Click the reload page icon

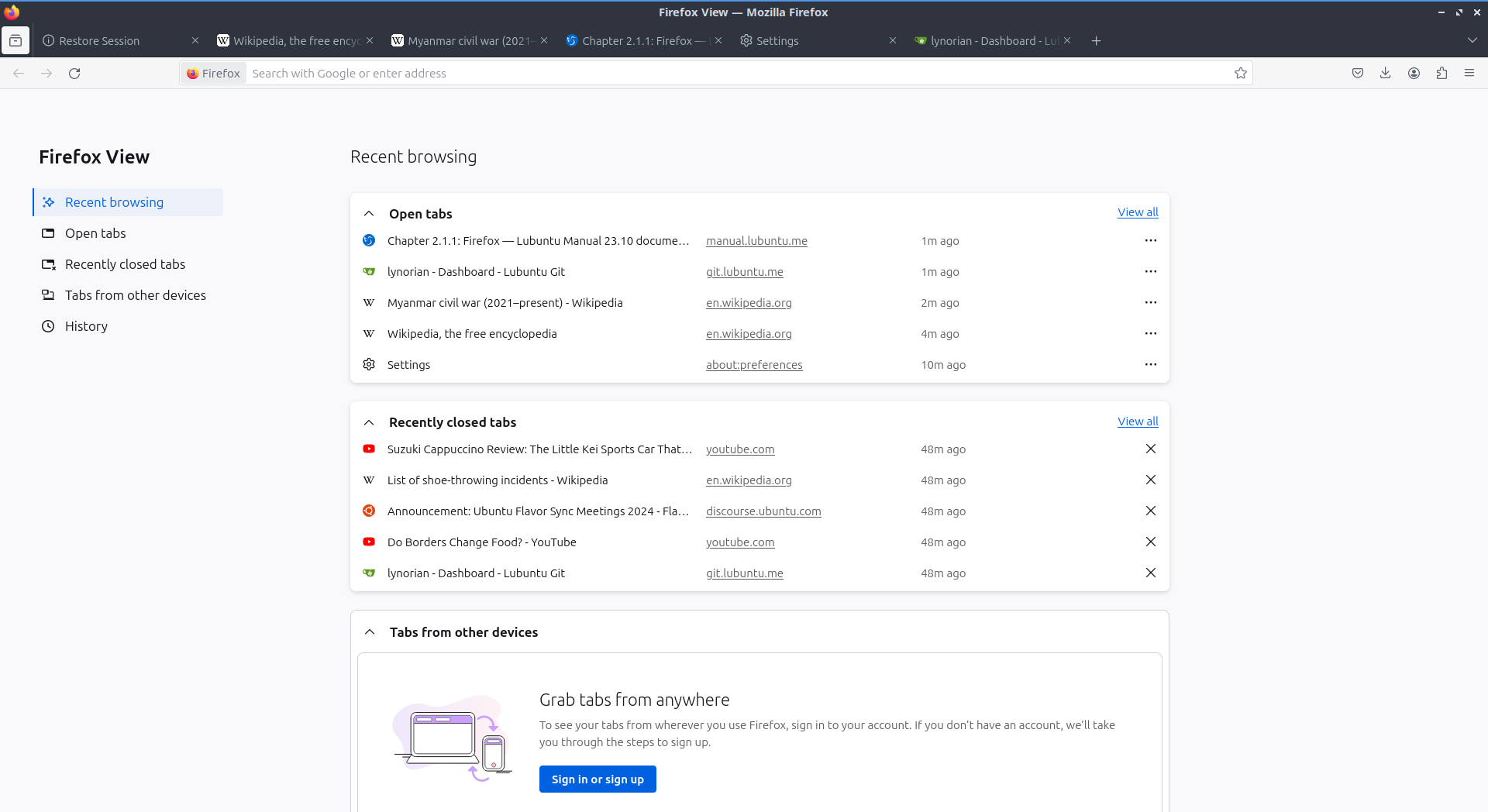point(74,74)
